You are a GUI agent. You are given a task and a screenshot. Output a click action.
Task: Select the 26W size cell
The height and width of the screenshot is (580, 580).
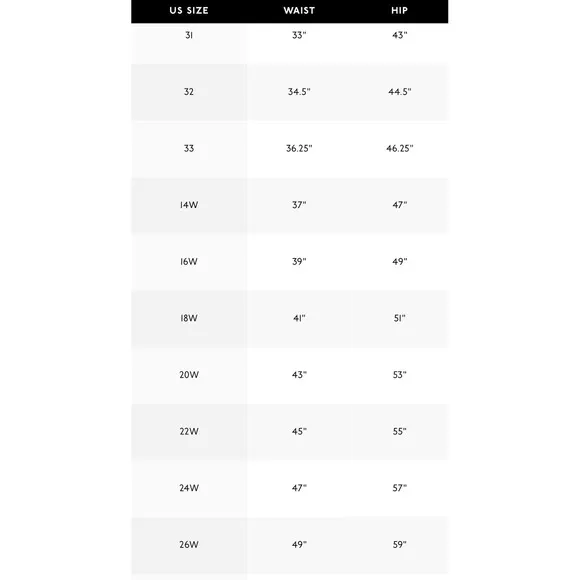click(189, 544)
